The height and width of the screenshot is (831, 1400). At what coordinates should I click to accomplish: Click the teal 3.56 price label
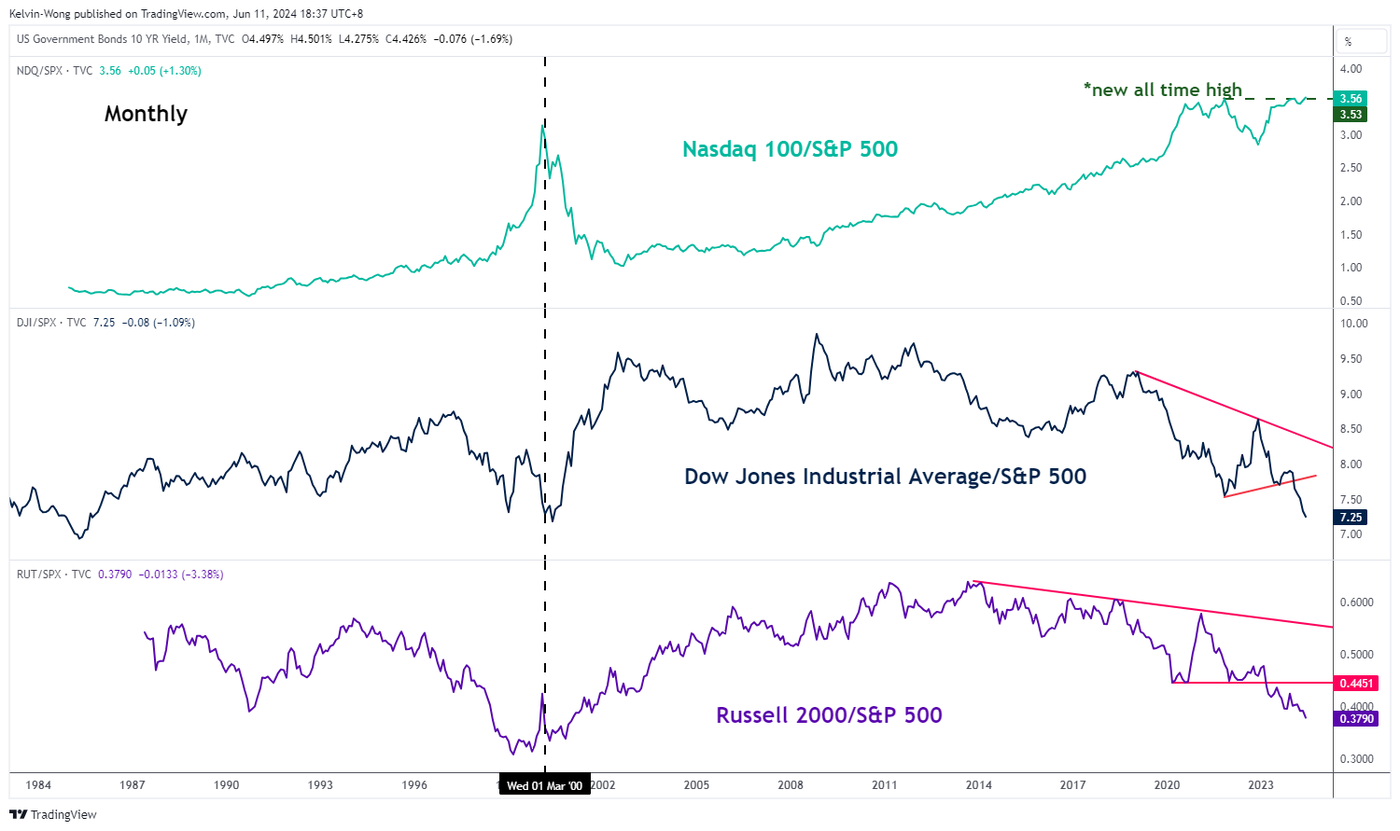click(1350, 98)
